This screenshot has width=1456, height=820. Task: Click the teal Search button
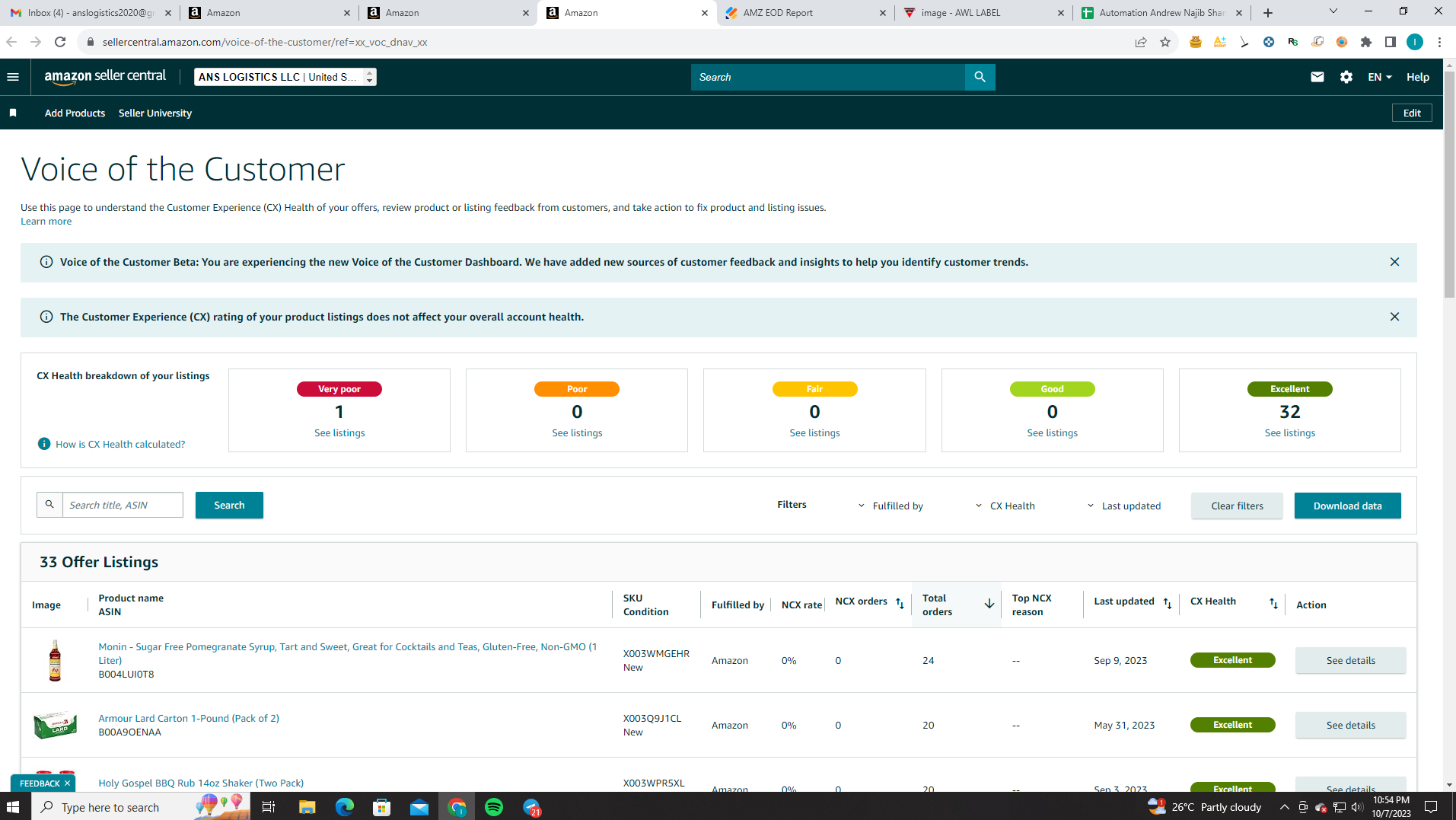point(229,505)
